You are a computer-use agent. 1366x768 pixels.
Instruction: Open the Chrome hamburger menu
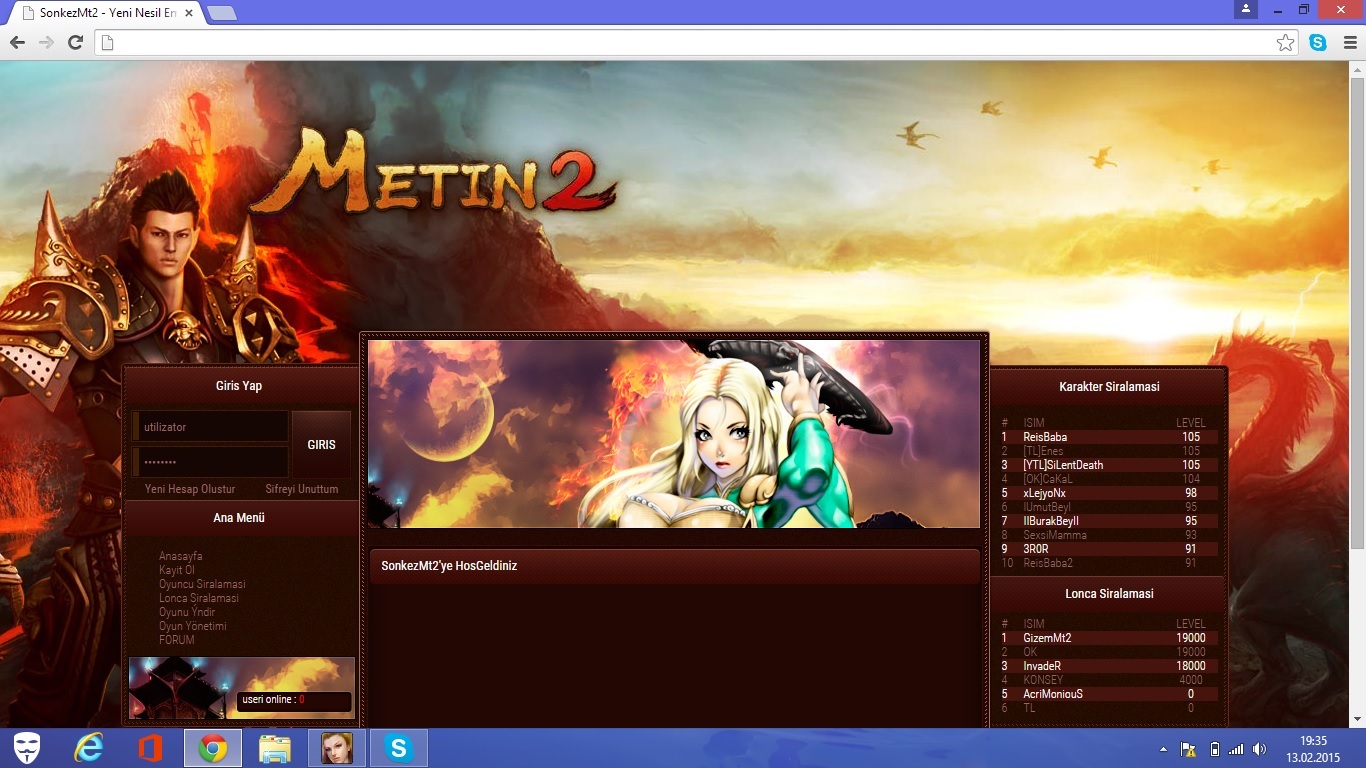tap(1349, 42)
